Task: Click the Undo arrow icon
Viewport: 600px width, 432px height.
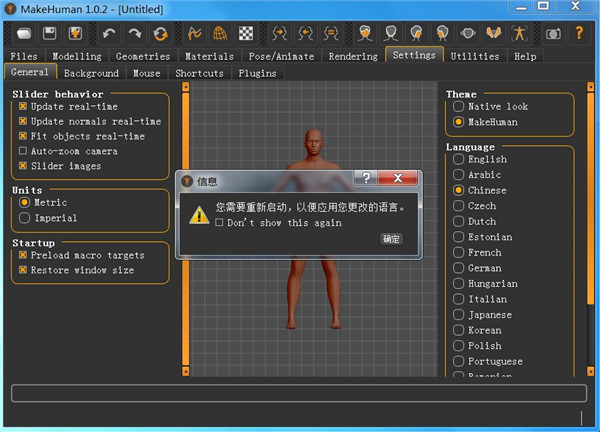Action: (109, 33)
